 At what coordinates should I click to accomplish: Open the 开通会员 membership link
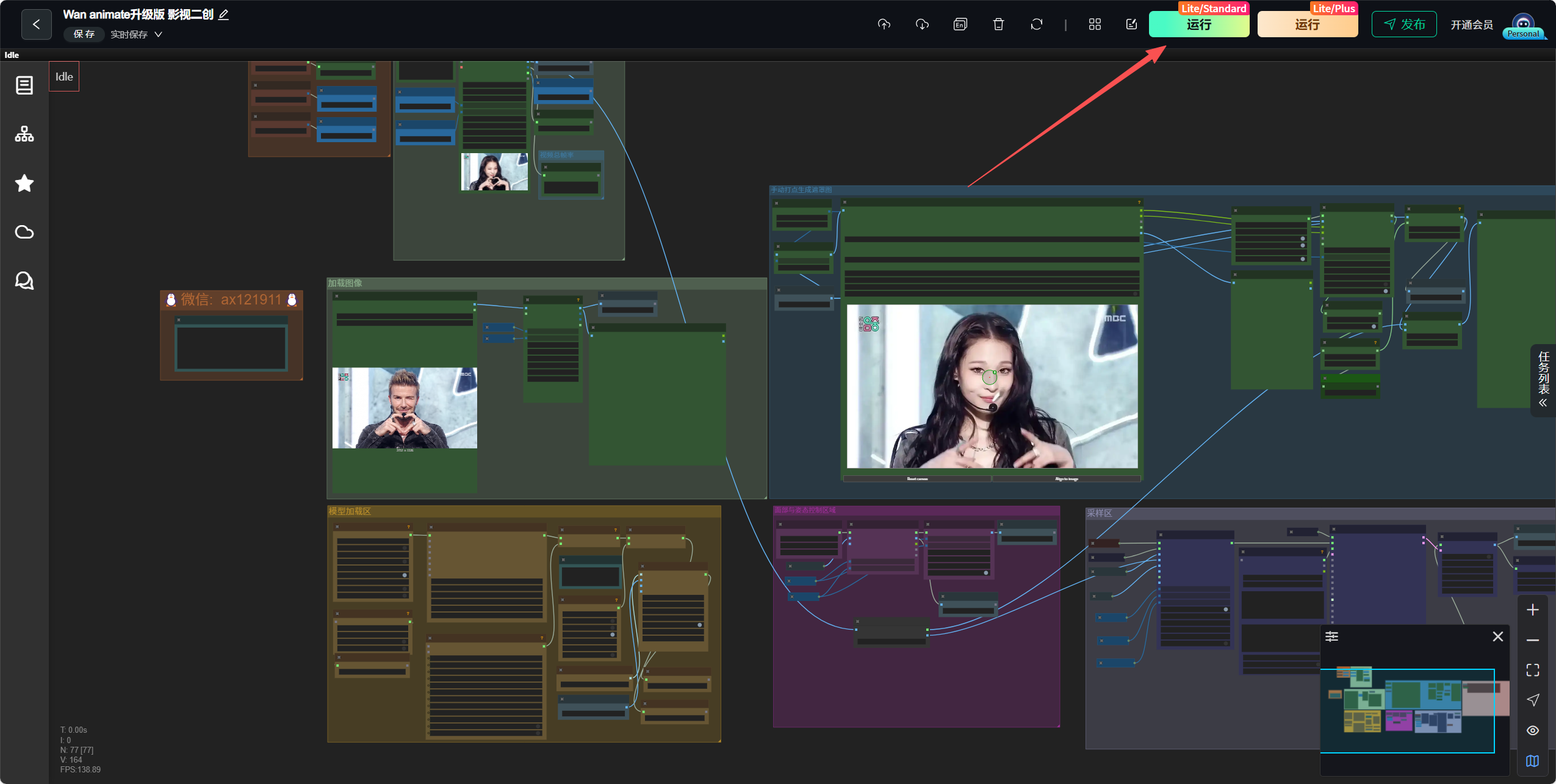point(1472,25)
